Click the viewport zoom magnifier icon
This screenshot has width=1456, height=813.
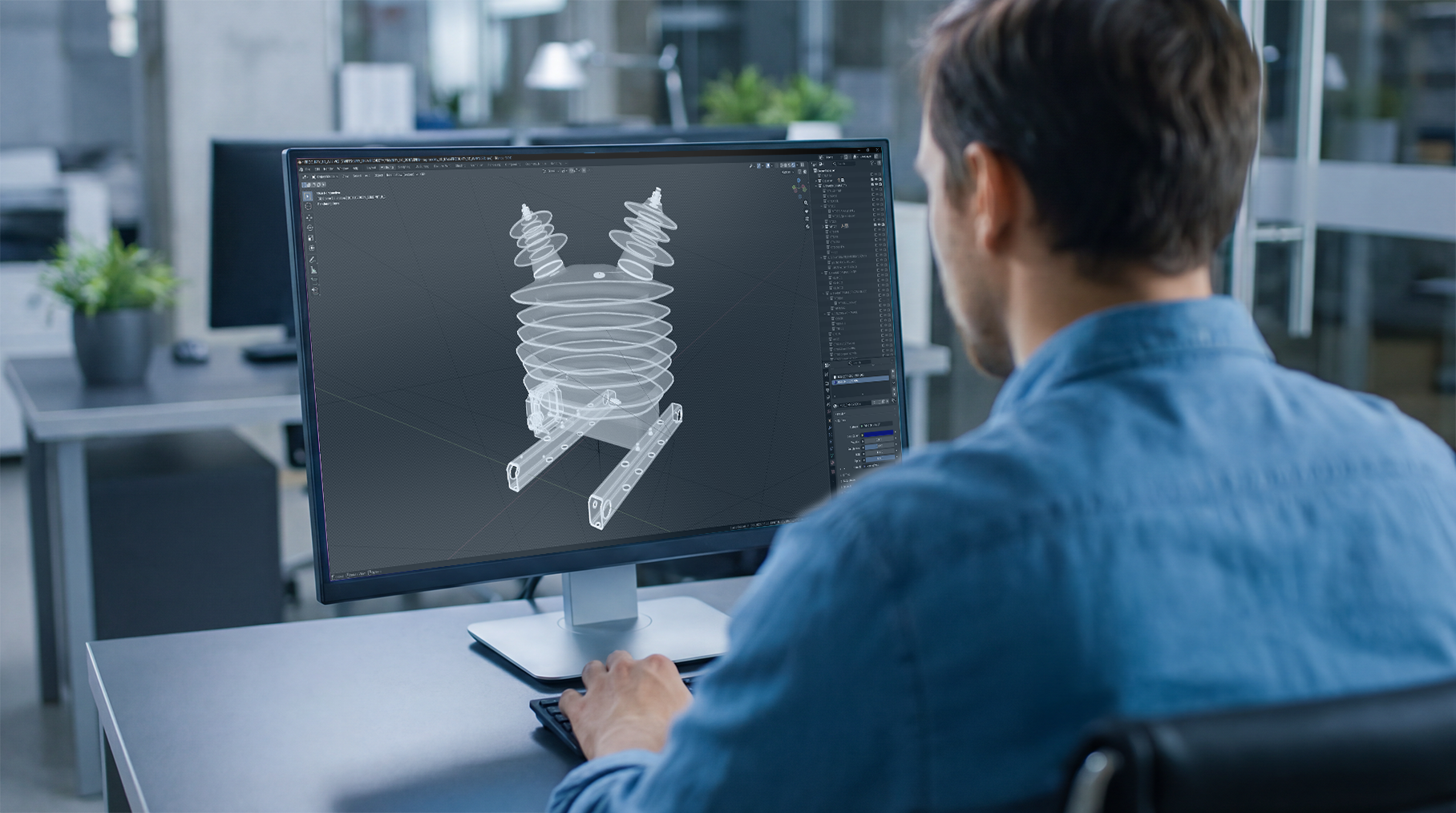pyautogui.click(x=805, y=203)
